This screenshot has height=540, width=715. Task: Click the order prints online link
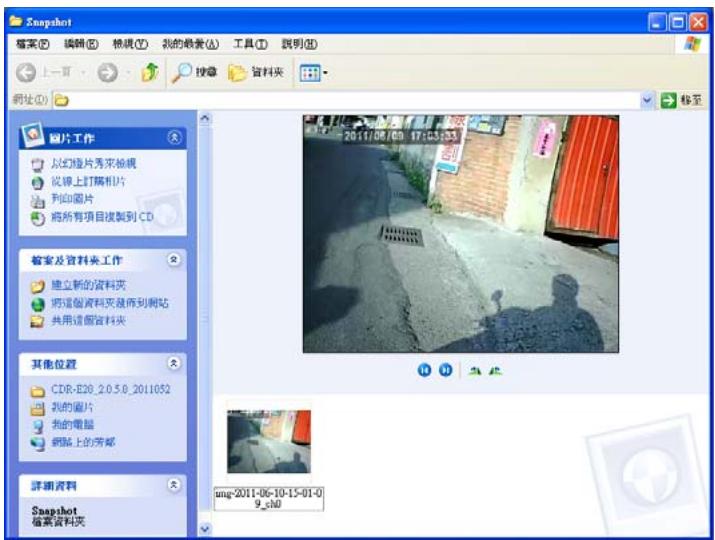point(88,181)
